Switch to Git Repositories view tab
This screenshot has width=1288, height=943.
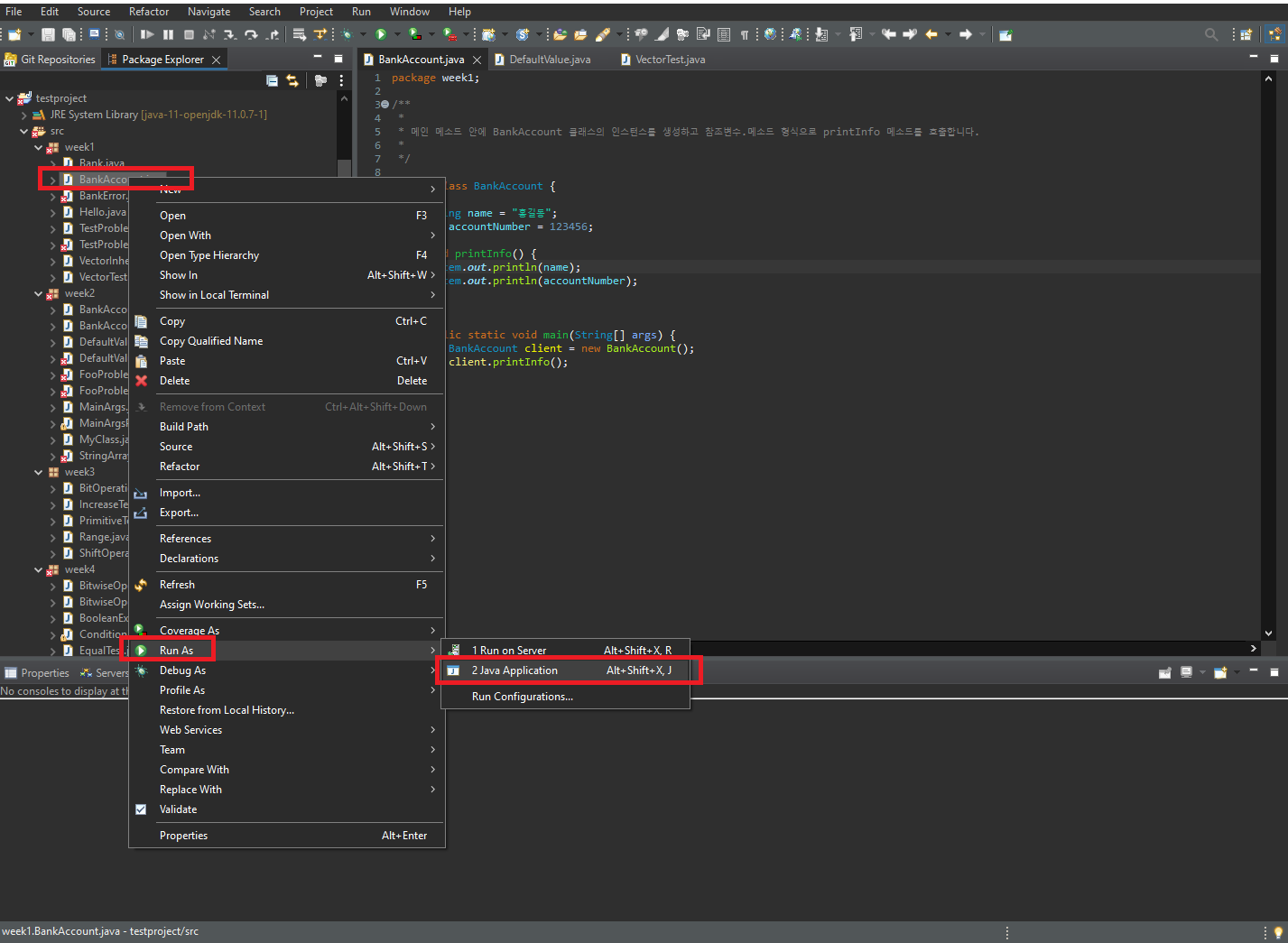pos(51,60)
